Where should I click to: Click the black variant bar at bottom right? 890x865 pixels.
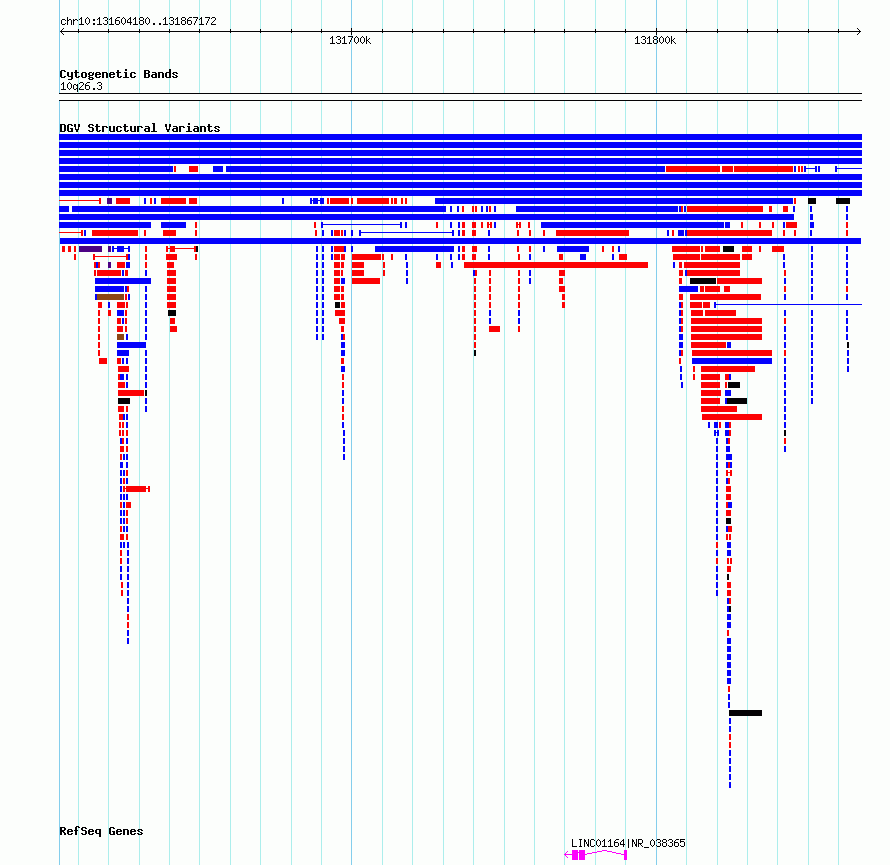(745, 713)
